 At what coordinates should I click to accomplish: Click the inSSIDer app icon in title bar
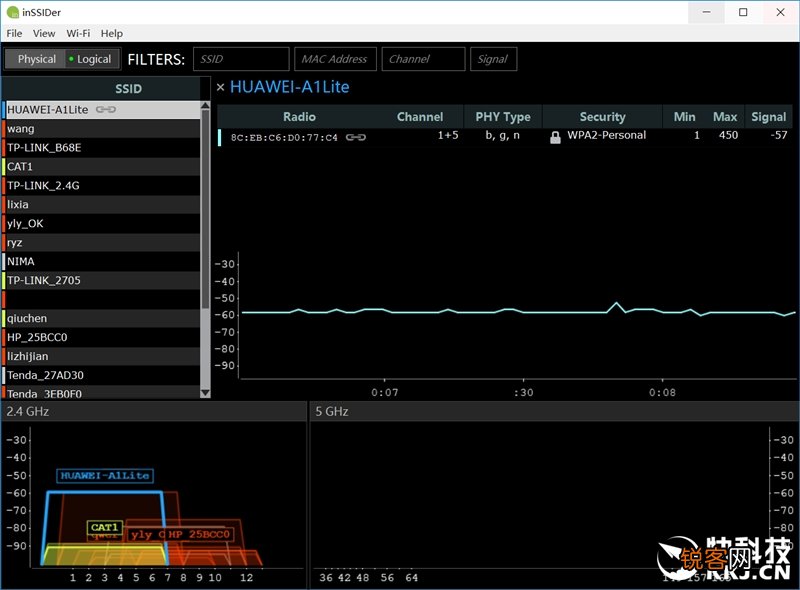[13, 12]
